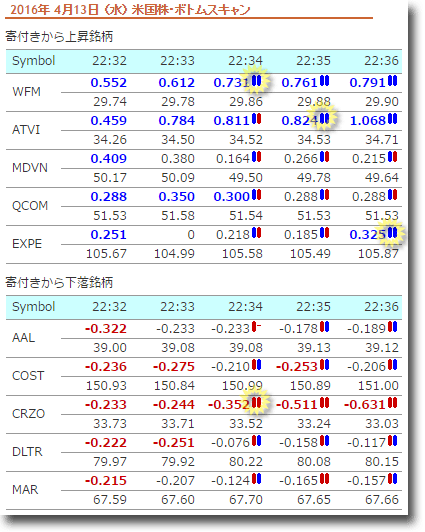
Task: Click candlestick icon beside WFM value 0.731
Action: point(256,81)
